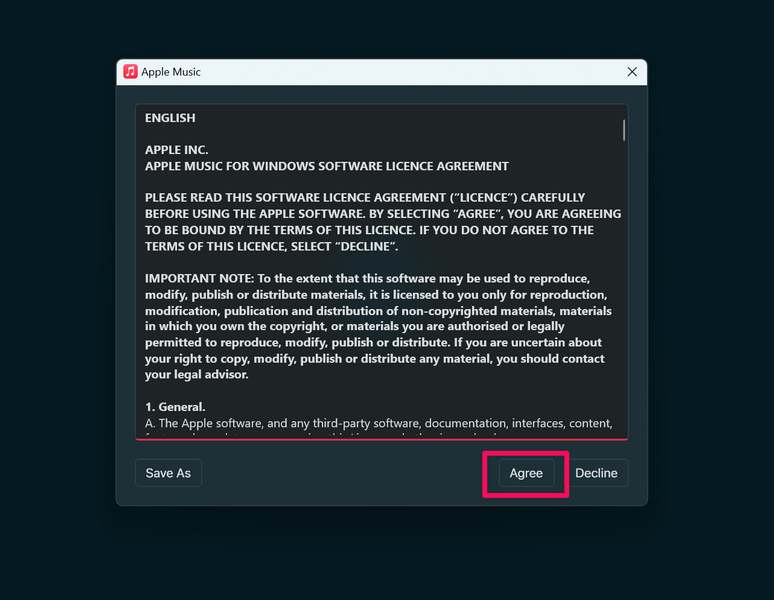Click the APPLE INC. line
Viewport: 774px width, 600px height.
click(x=177, y=150)
